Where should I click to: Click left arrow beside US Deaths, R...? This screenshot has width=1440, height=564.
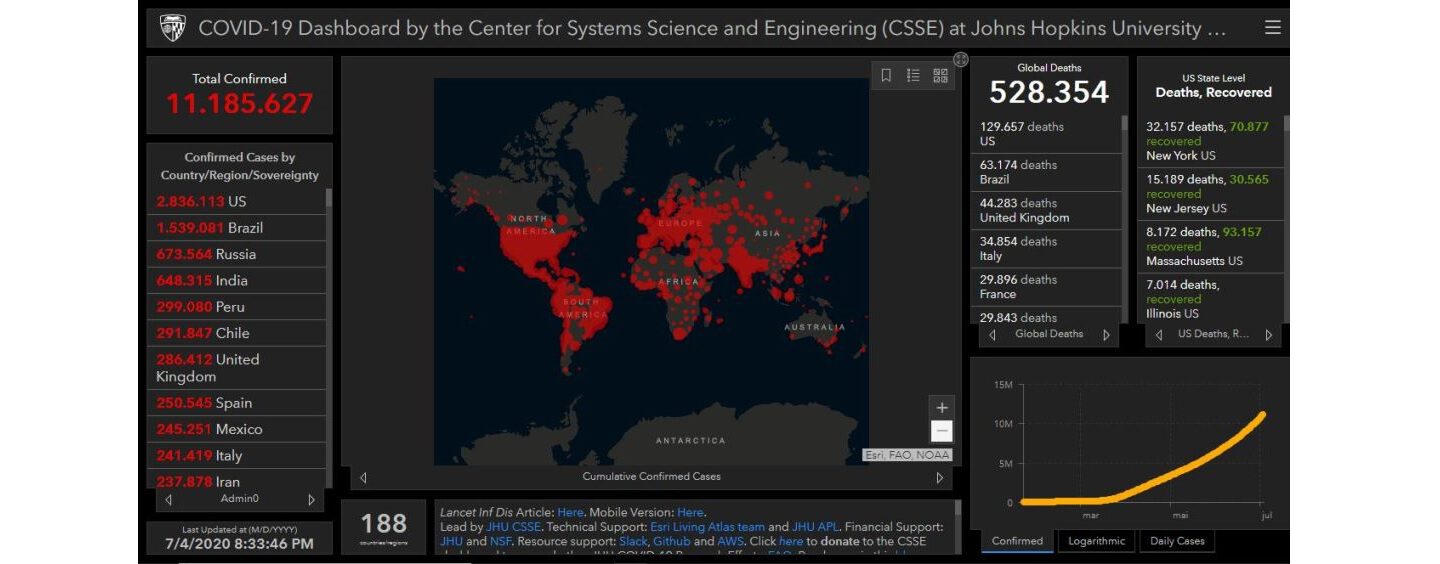[1159, 335]
